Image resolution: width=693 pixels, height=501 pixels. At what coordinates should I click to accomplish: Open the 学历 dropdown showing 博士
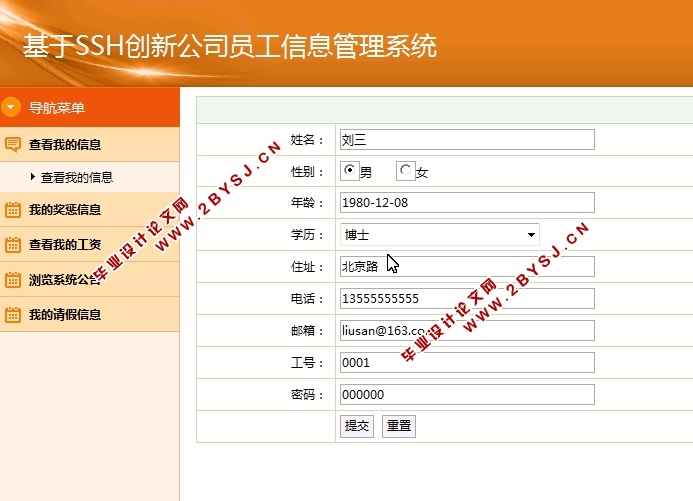tap(439, 235)
